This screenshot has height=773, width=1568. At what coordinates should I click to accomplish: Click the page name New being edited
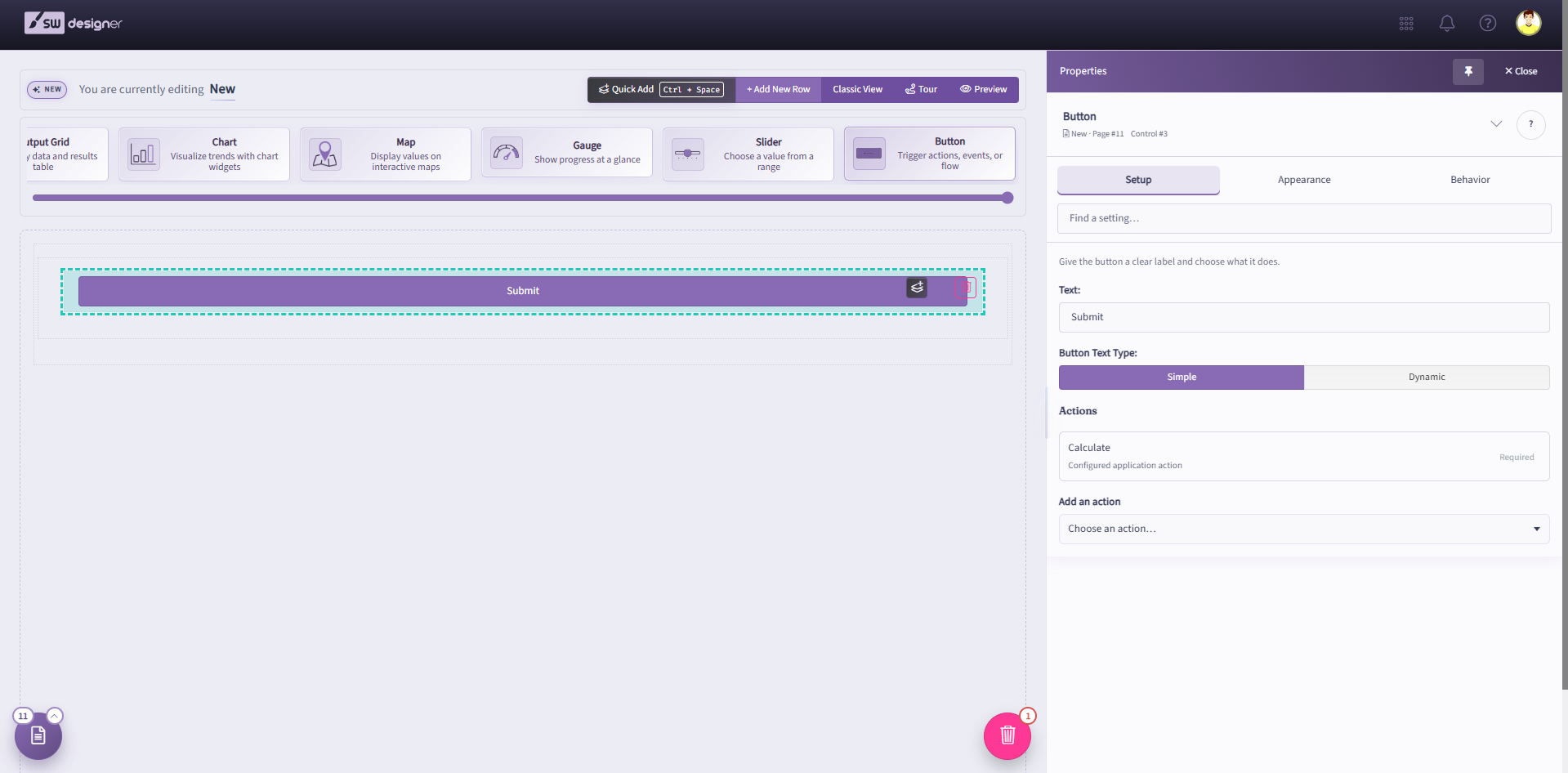point(222,90)
